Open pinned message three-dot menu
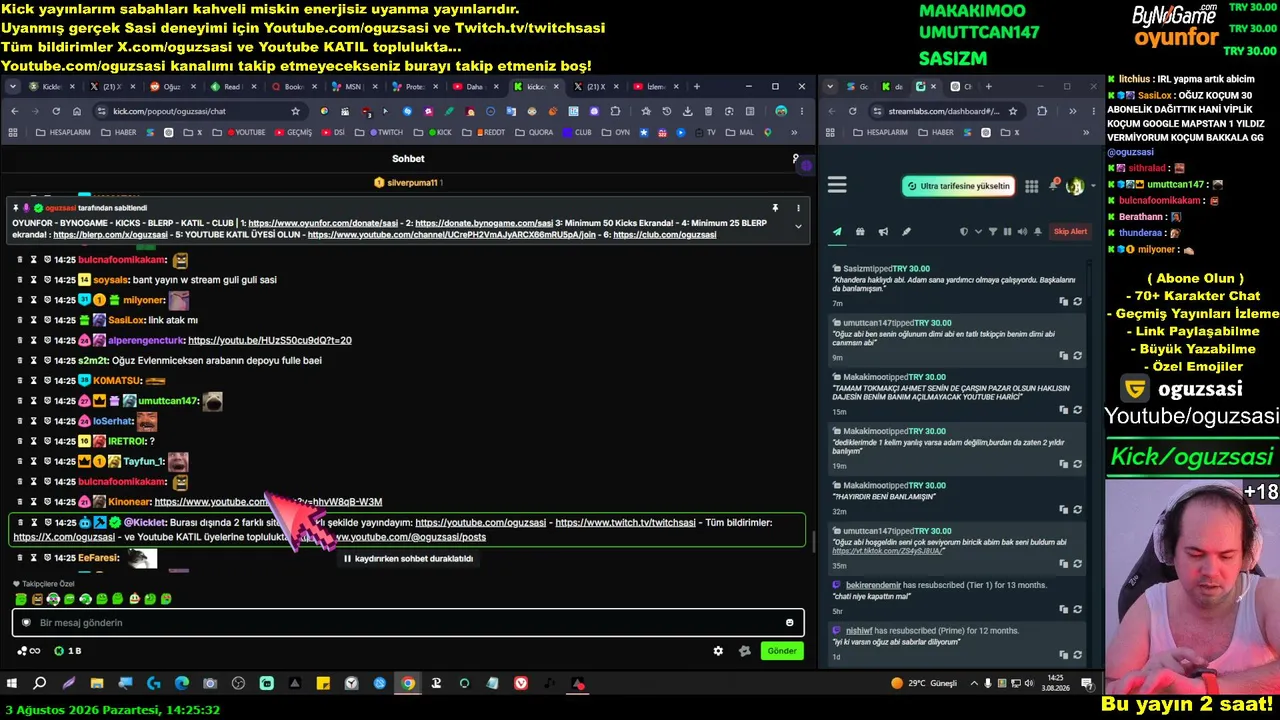This screenshot has height=720, width=1280. [x=798, y=208]
